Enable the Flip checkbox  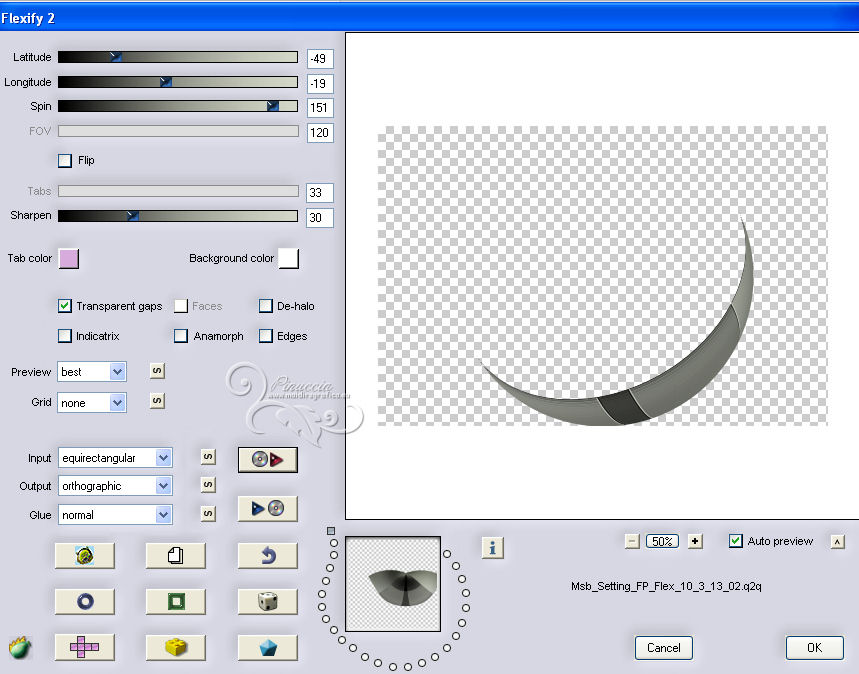point(65,161)
